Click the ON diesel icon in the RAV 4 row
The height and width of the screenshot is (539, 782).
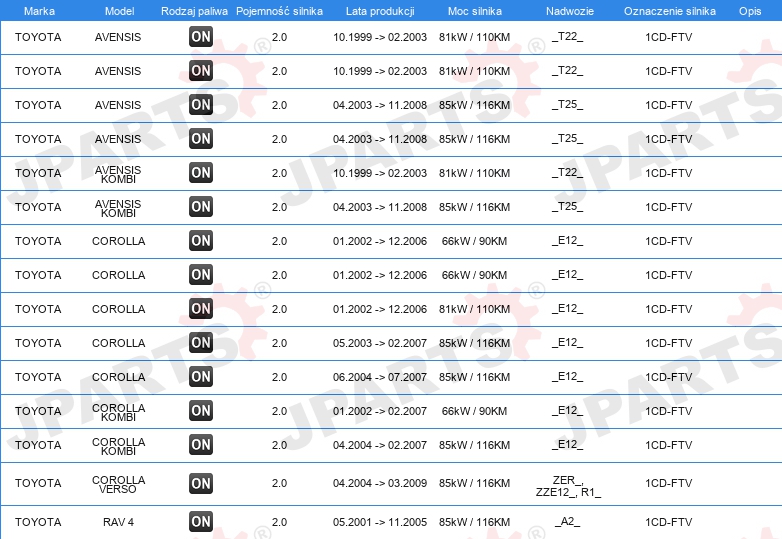coord(201,522)
